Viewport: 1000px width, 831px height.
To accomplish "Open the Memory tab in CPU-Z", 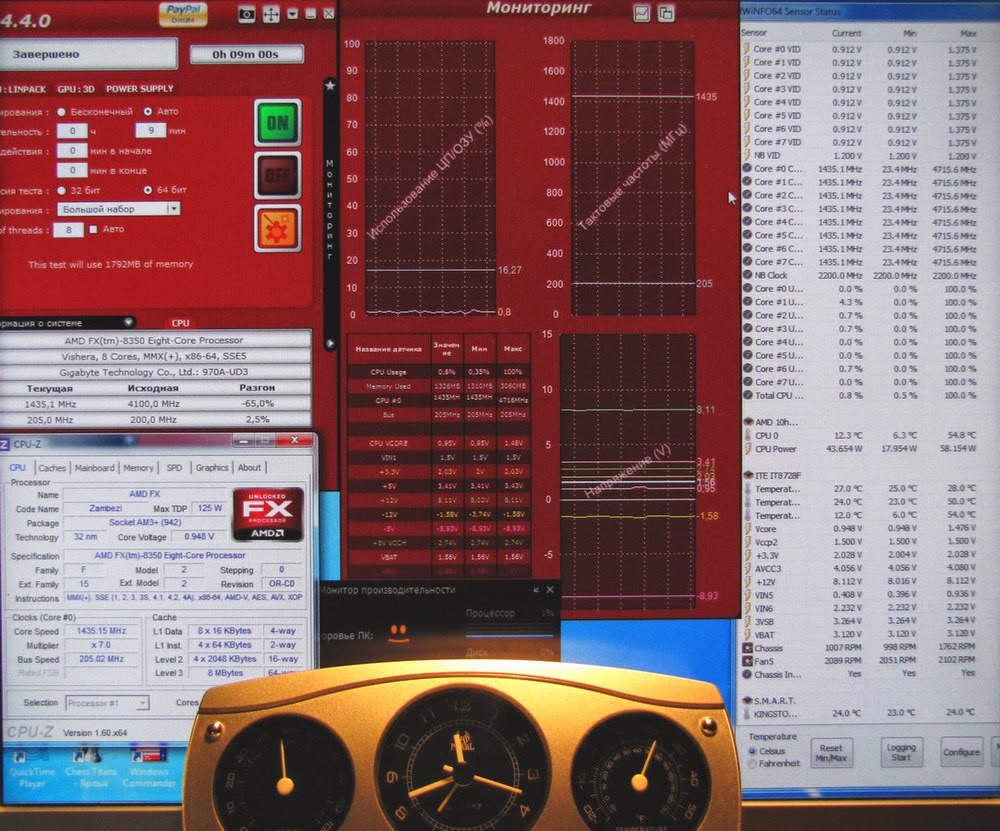I will tap(138, 468).
